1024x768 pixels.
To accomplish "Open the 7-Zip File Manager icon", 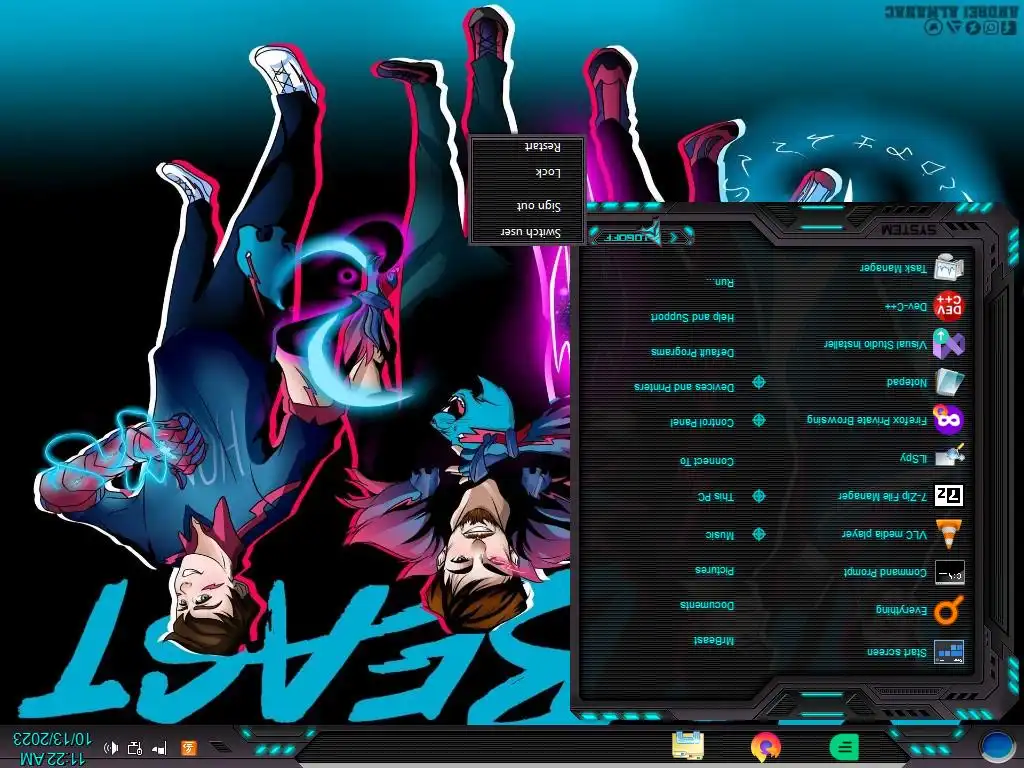I will tap(948, 496).
